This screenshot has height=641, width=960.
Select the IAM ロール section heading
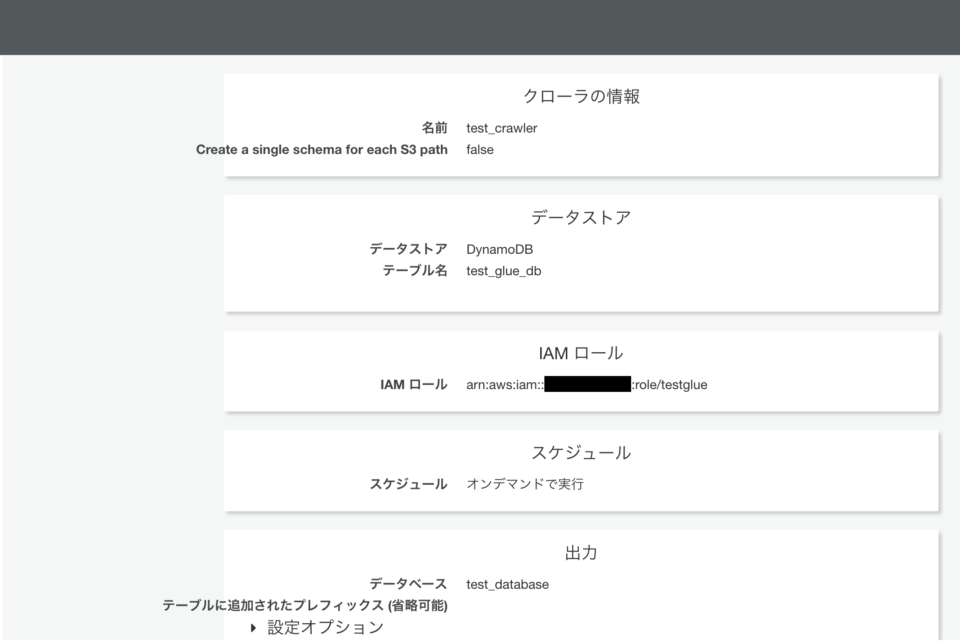click(582, 352)
